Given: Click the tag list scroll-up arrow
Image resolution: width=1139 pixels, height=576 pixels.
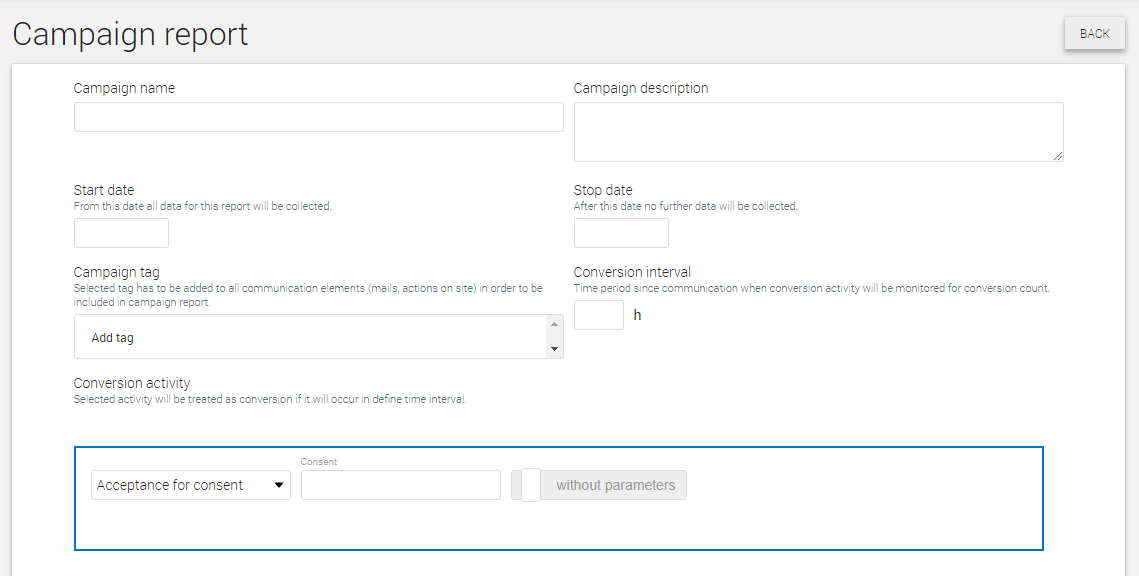Looking at the screenshot, I should click(554, 324).
